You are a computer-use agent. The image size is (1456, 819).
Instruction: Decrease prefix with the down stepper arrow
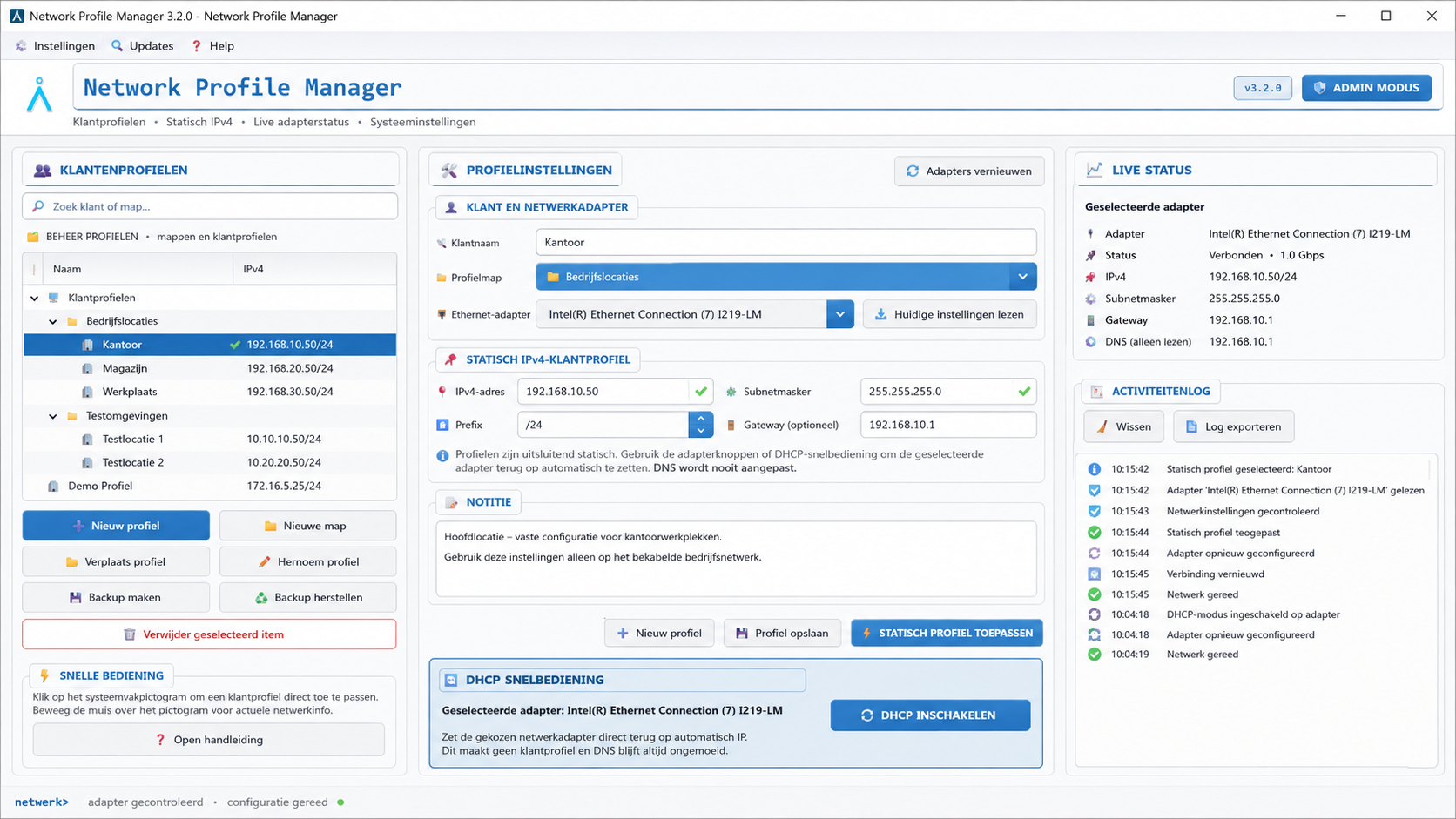pos(701,431)
